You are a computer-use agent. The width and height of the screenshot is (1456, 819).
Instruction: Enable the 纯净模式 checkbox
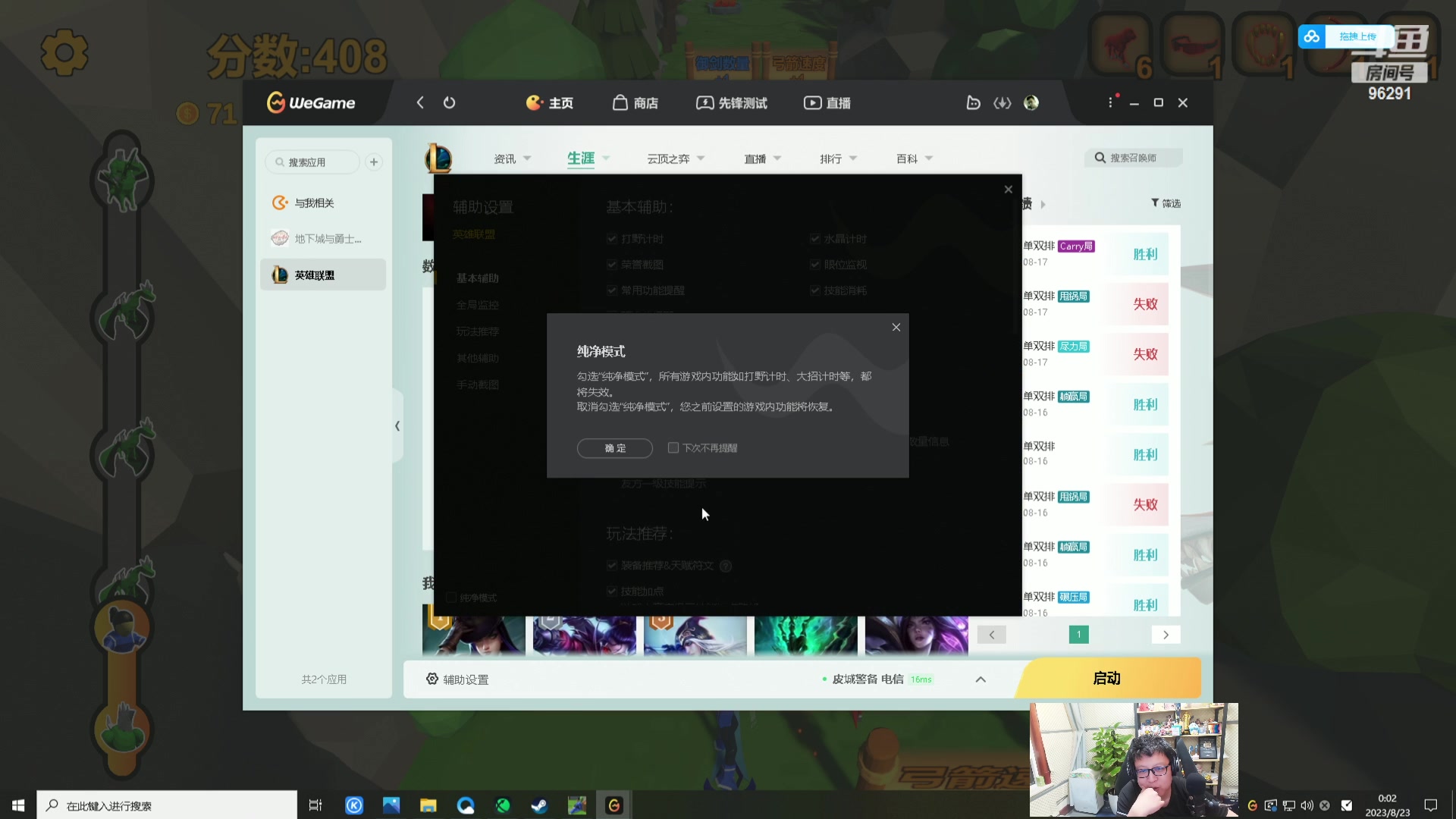450,598
